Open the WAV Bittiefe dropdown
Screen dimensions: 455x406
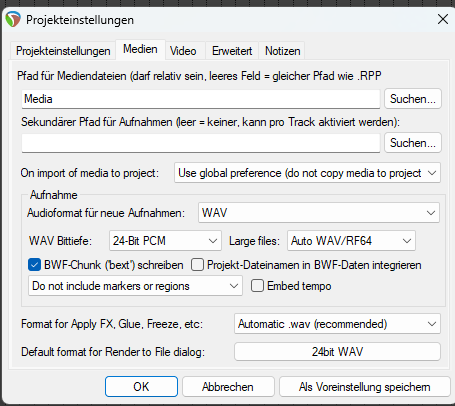[165, 241]
